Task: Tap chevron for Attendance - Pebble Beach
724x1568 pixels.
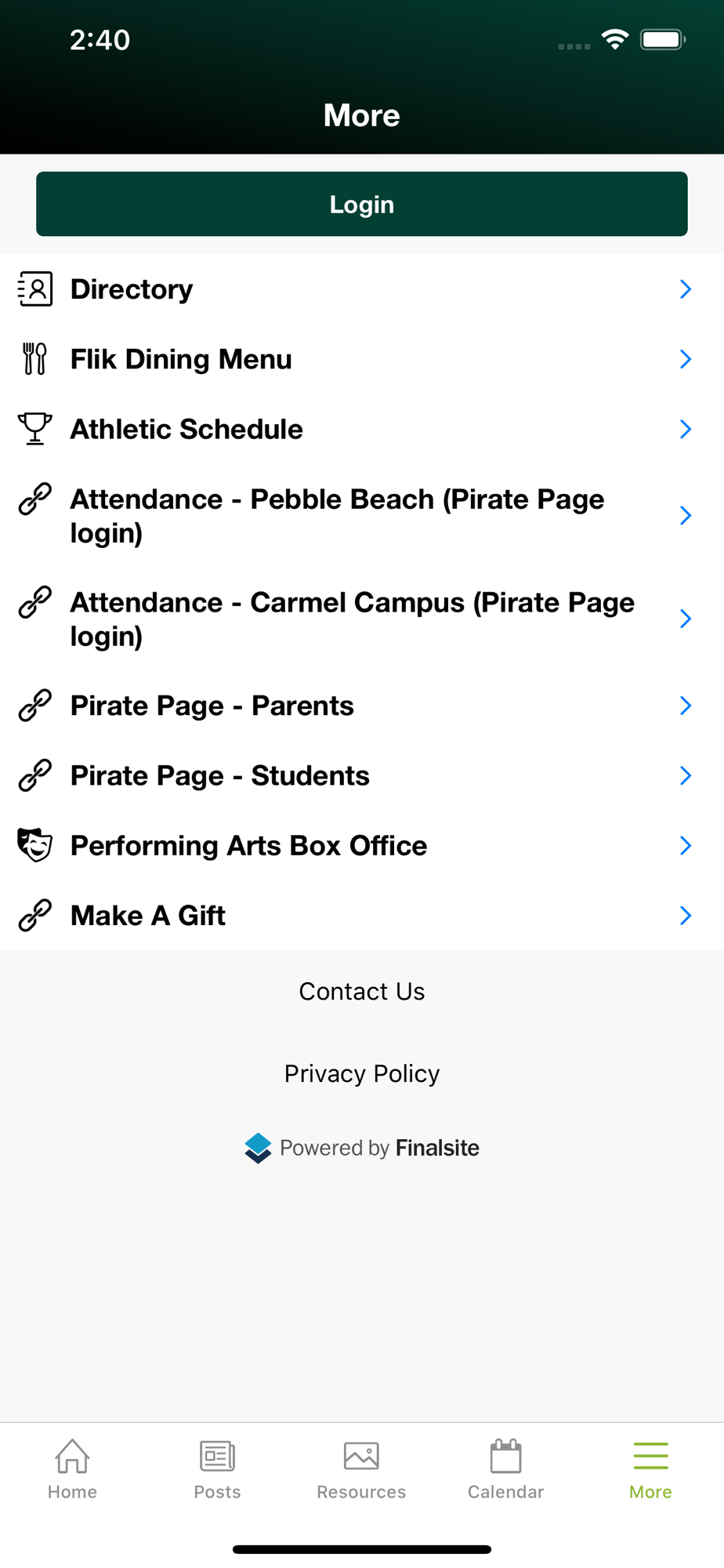Action: click(x=686, y=515)
